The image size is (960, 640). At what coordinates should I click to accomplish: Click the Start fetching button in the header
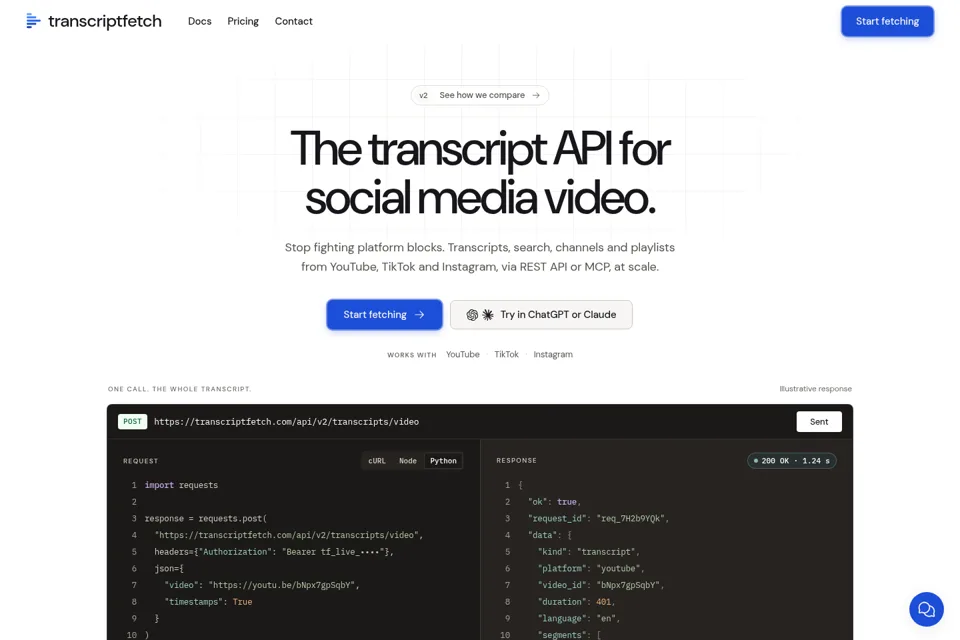pyautogui.click(x=887, y=21)
